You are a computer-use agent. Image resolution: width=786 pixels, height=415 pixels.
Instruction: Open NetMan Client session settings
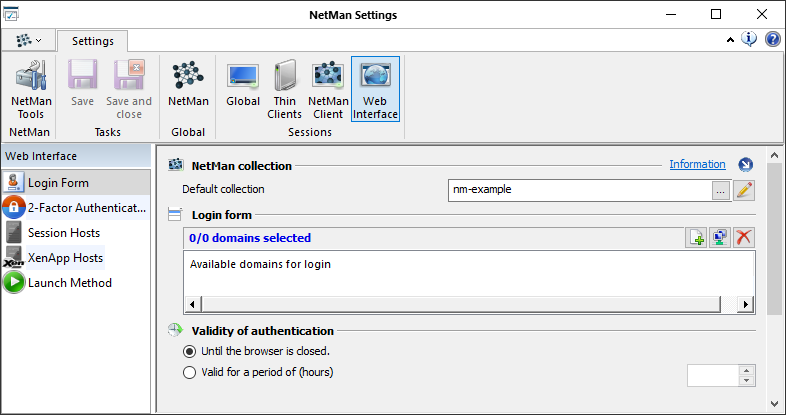click(328, 90)
